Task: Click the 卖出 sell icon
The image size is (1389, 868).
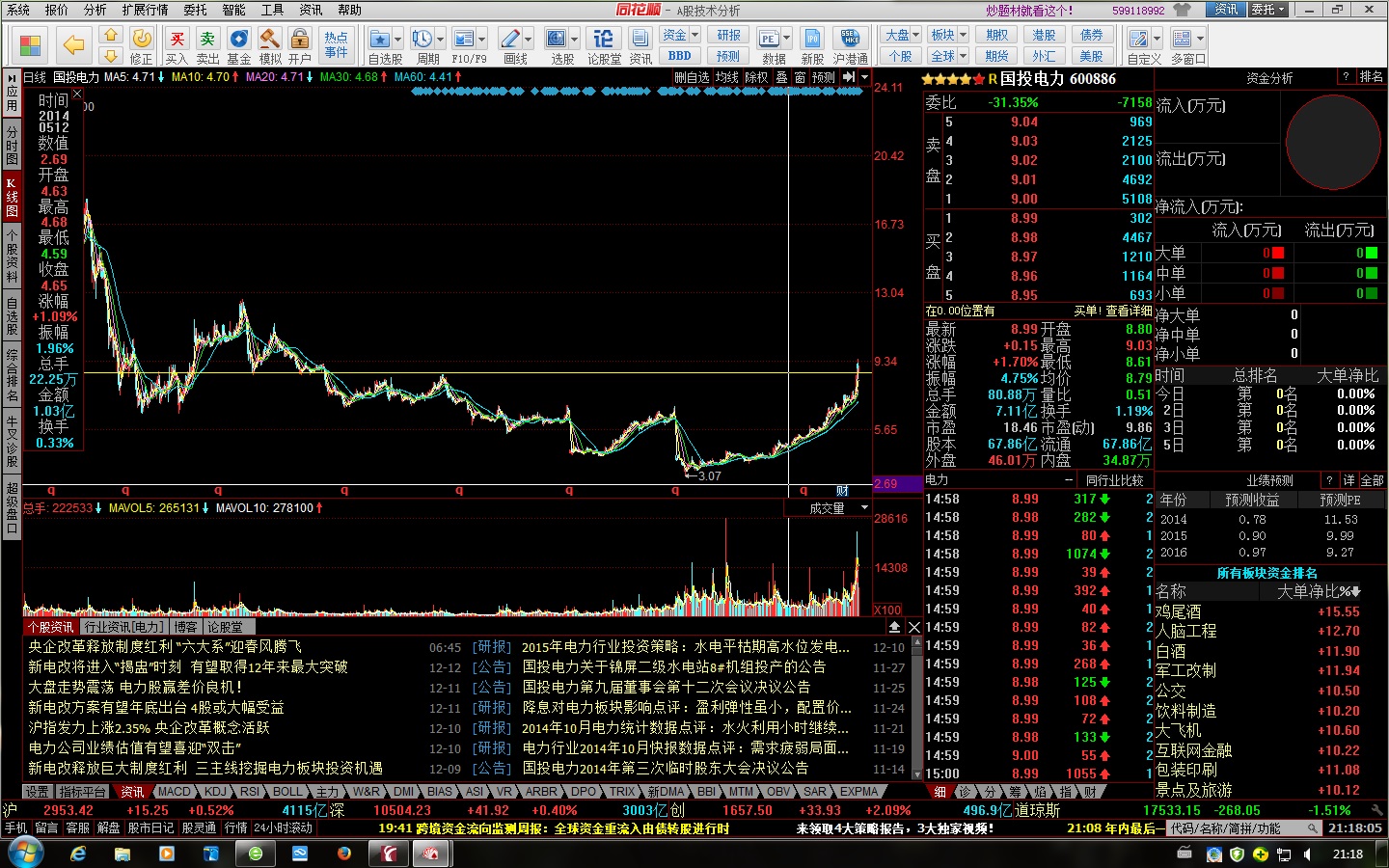Action: click(x=207, y=39)
